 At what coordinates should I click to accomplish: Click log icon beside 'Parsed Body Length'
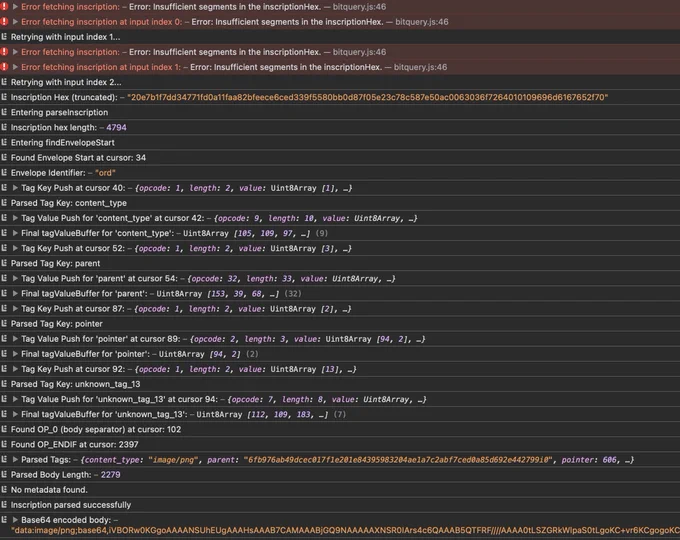[4, 475]
